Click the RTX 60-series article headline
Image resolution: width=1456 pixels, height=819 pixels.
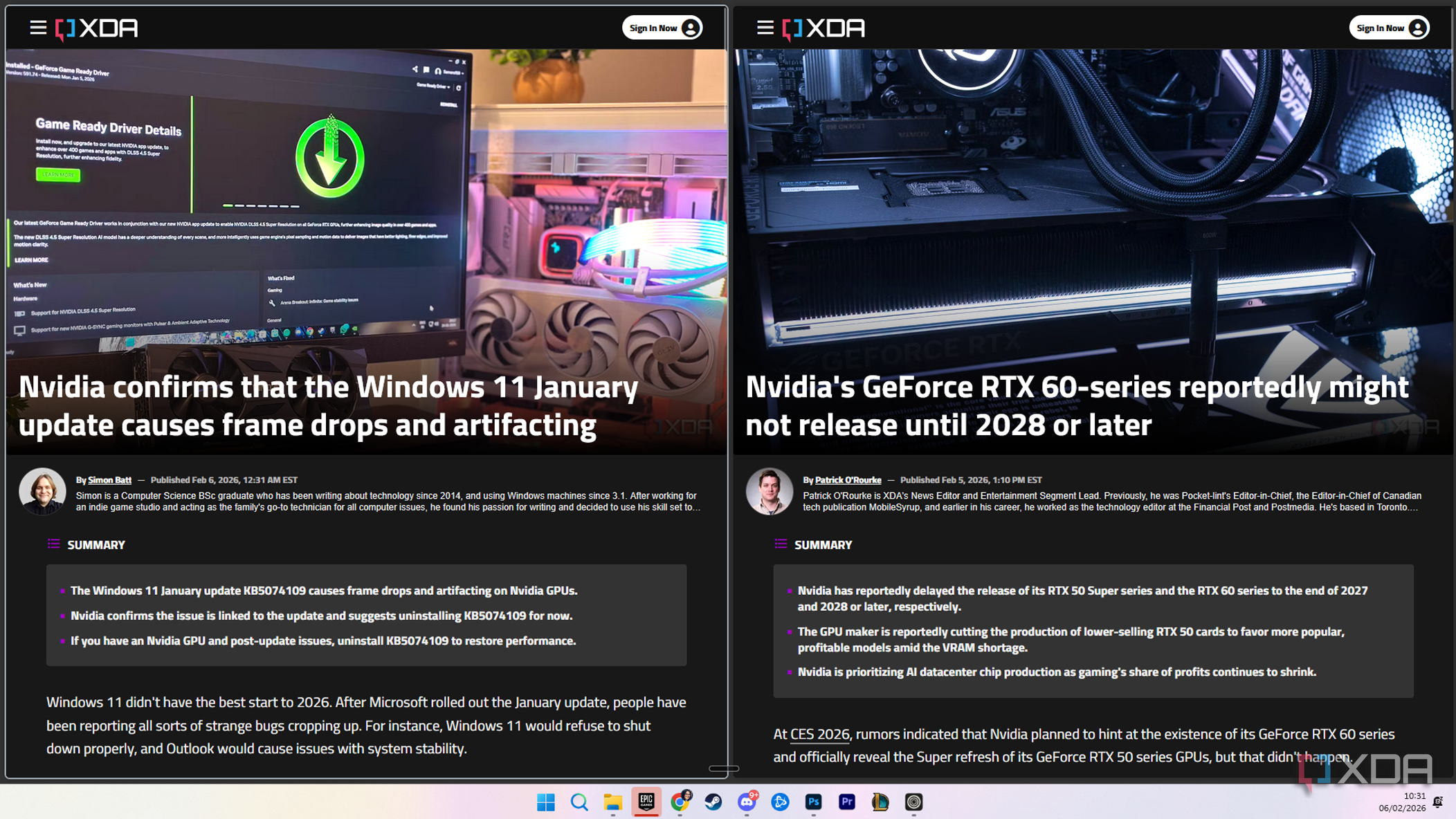(x=1077, y=405)
